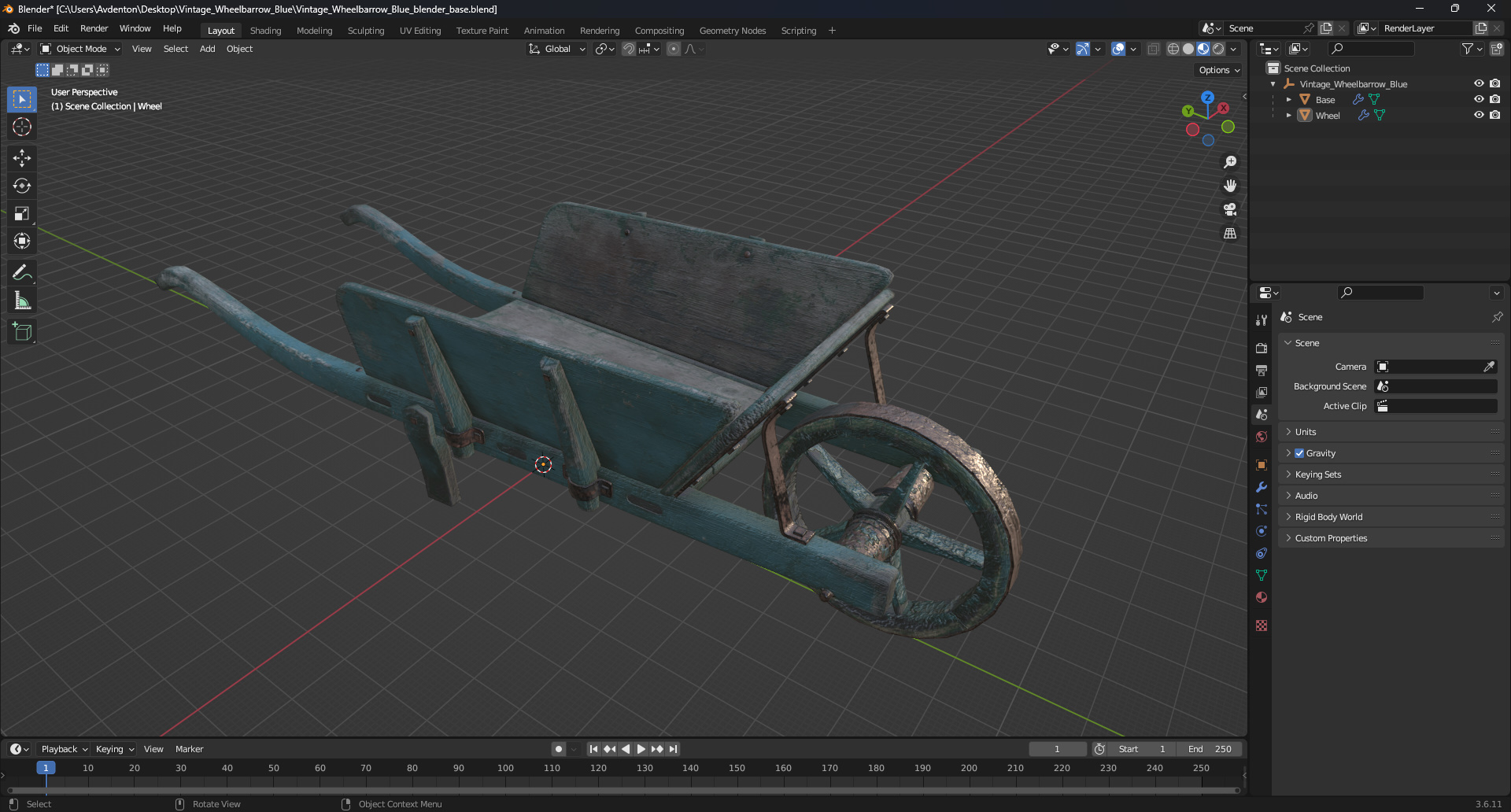Select the Add Cube tool

point(22,332)
